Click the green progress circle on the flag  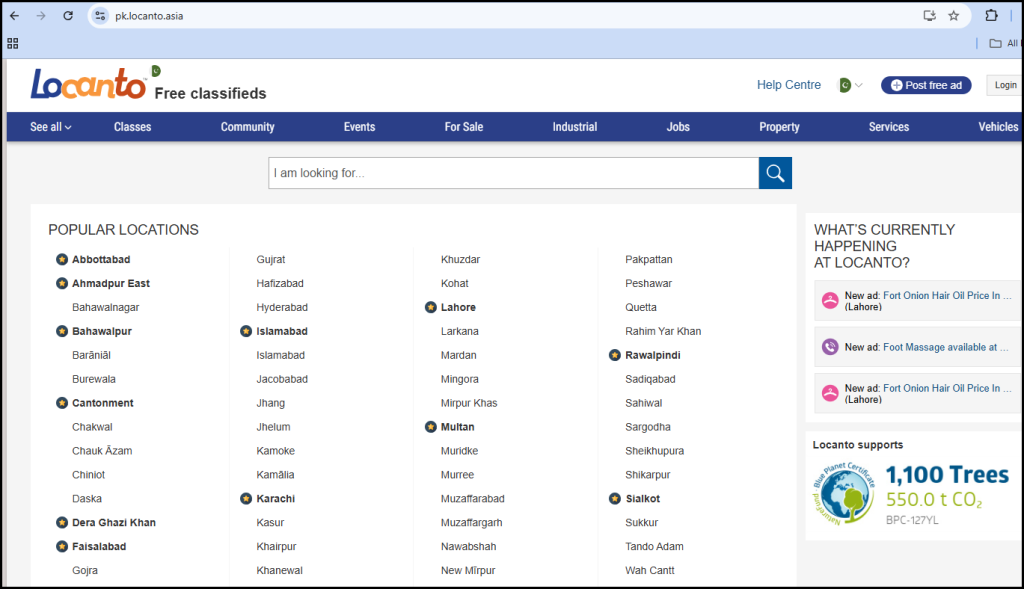click(845, 85)
